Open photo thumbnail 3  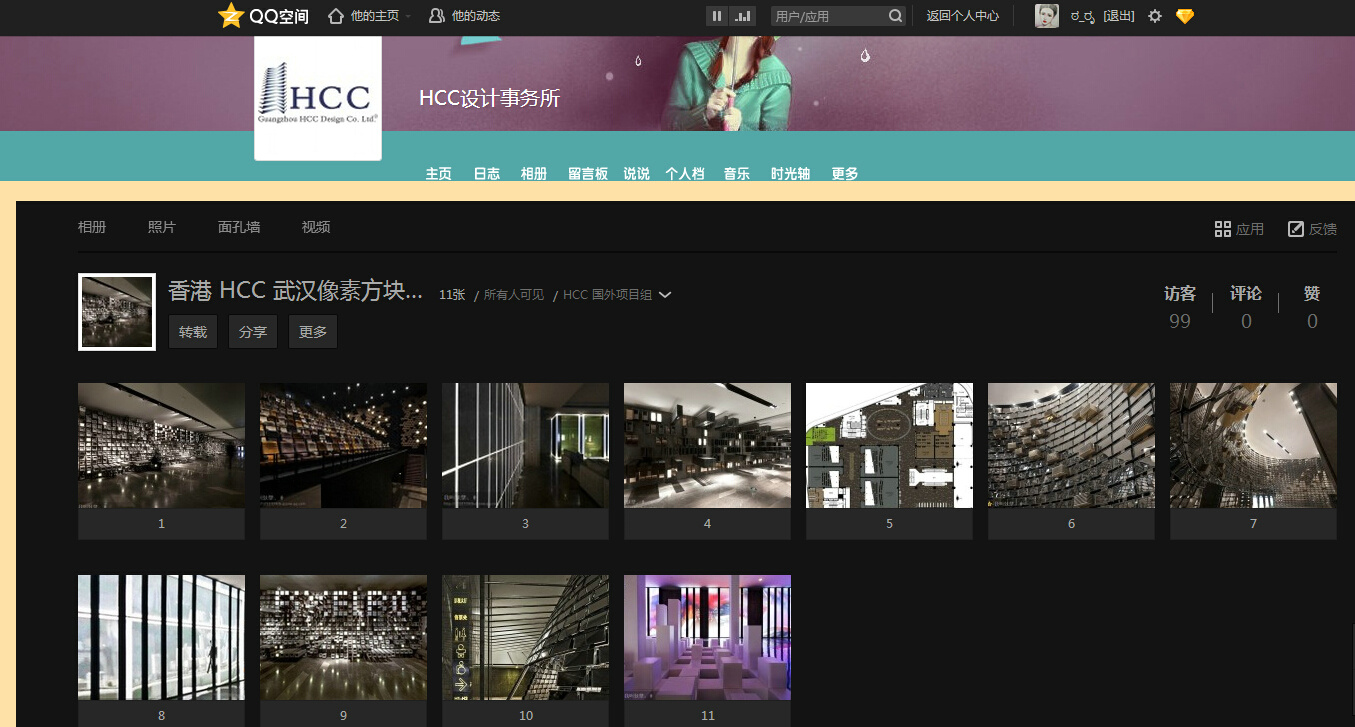coord(525,445)
